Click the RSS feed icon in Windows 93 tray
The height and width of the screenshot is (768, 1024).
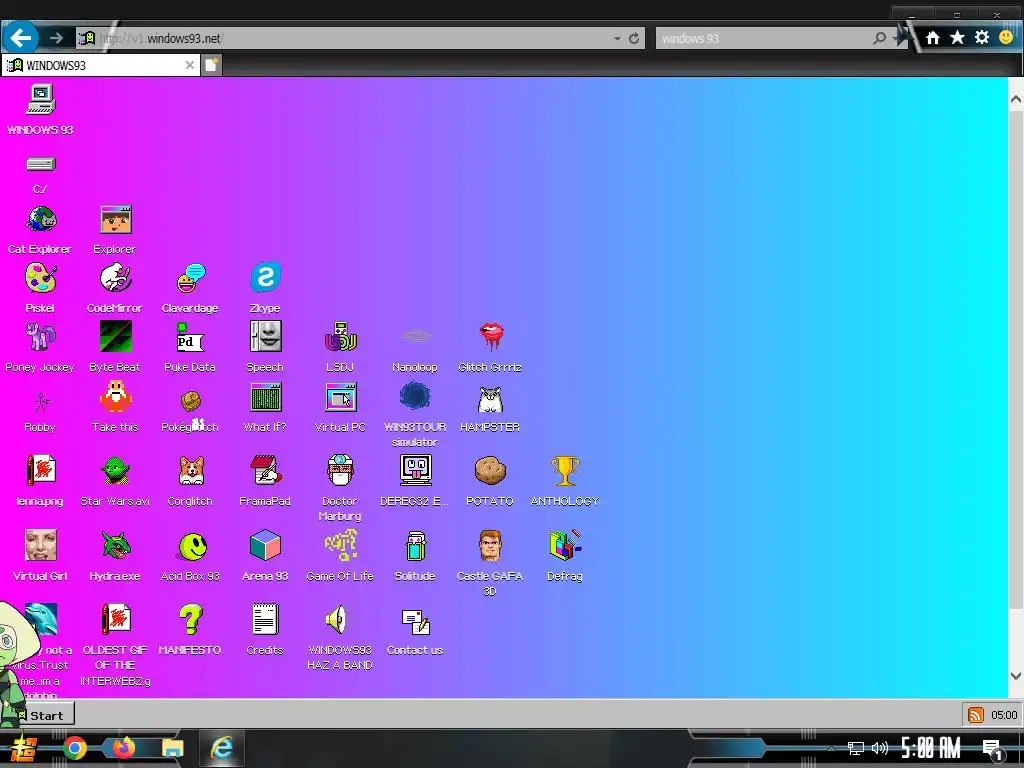point(976,715)
